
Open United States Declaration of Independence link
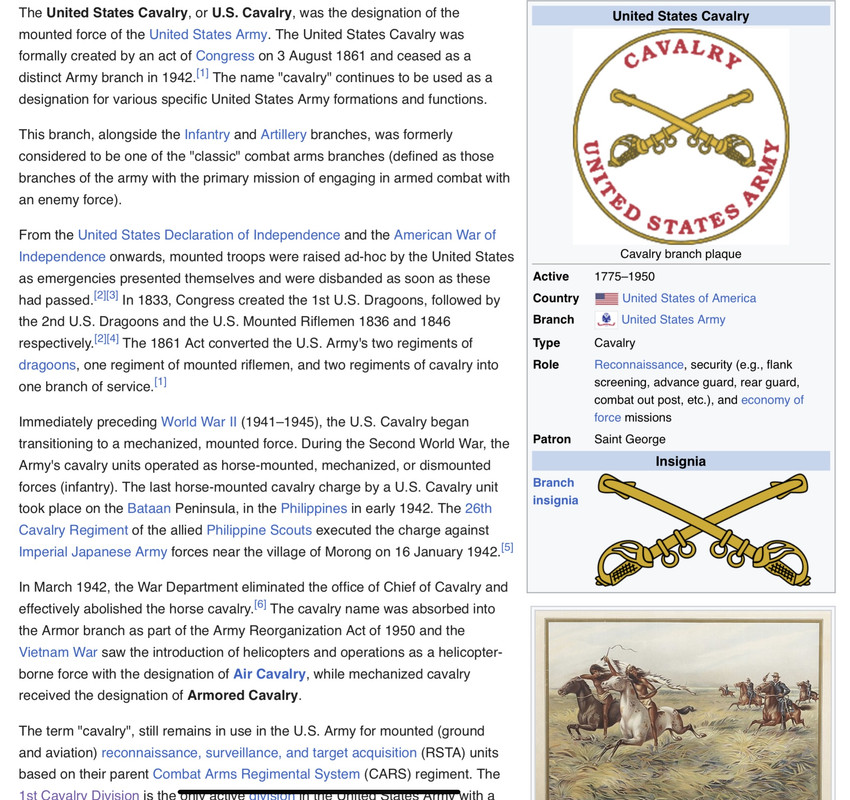209,235
